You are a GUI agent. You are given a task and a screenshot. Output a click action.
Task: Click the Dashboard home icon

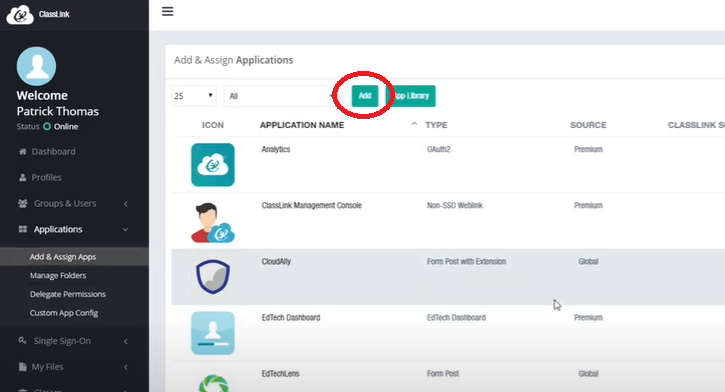[22, 152]
